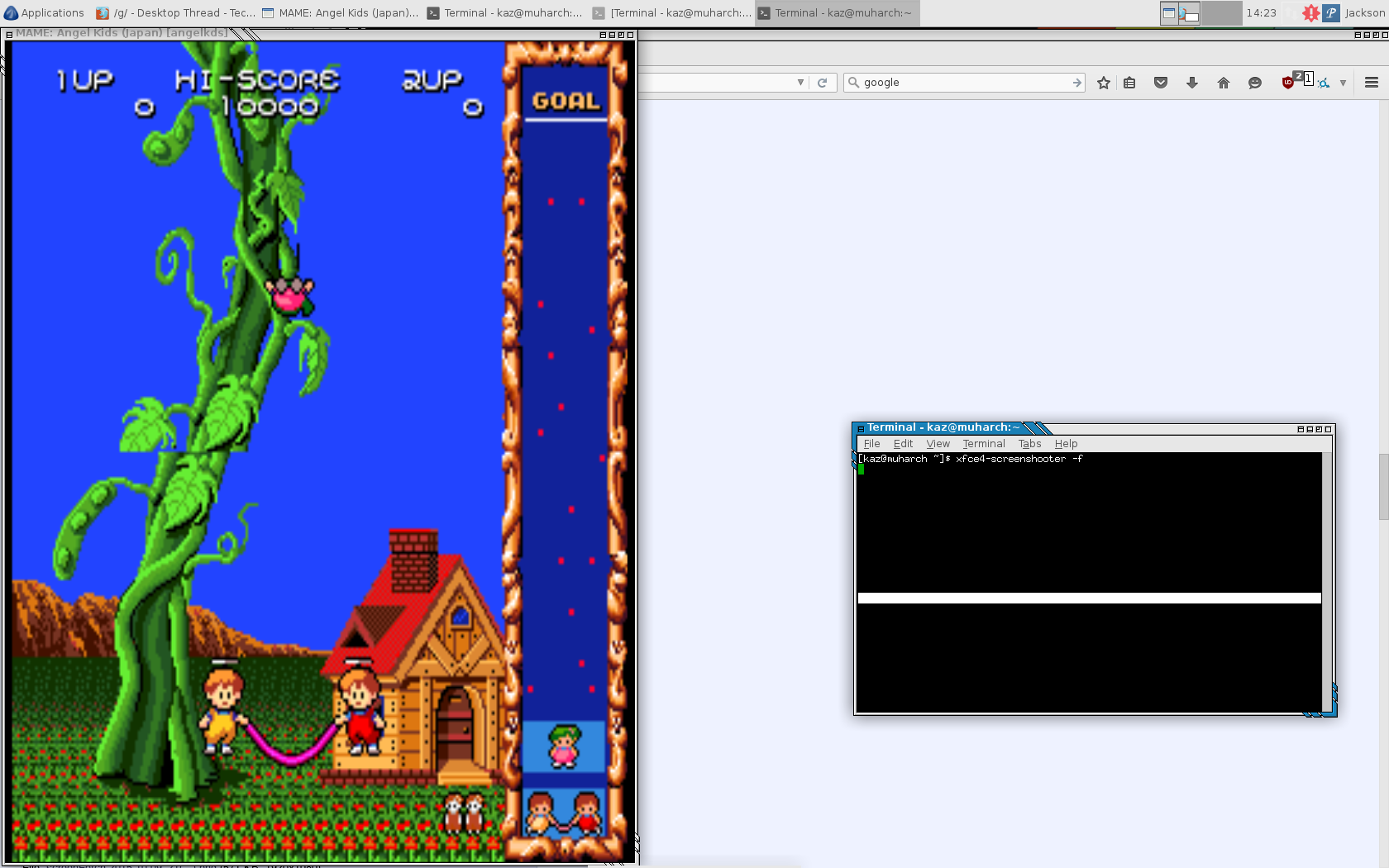Image resolution: width=1389 pixels, height=868 pixels.
Task: Bookmark this page with the star icon
Action: coord(1103,83)
